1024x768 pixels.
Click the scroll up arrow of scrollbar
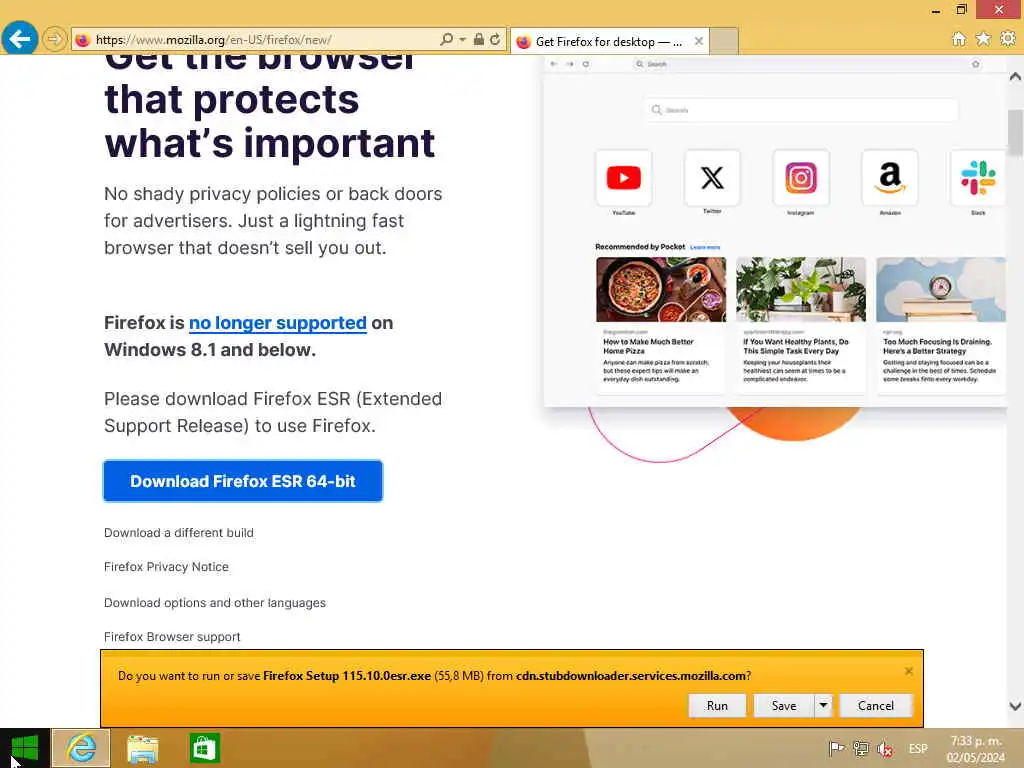pyautogui.click(x=1015, y=76)
